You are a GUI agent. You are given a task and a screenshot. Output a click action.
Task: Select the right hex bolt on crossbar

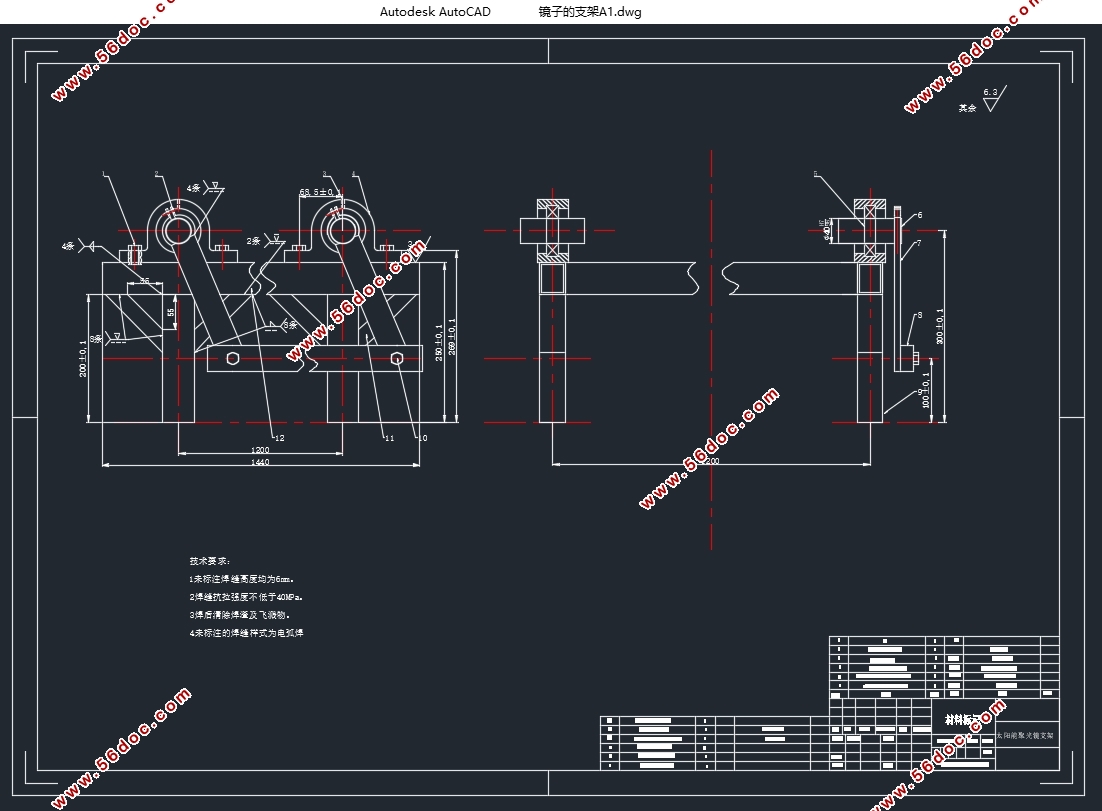396,358
